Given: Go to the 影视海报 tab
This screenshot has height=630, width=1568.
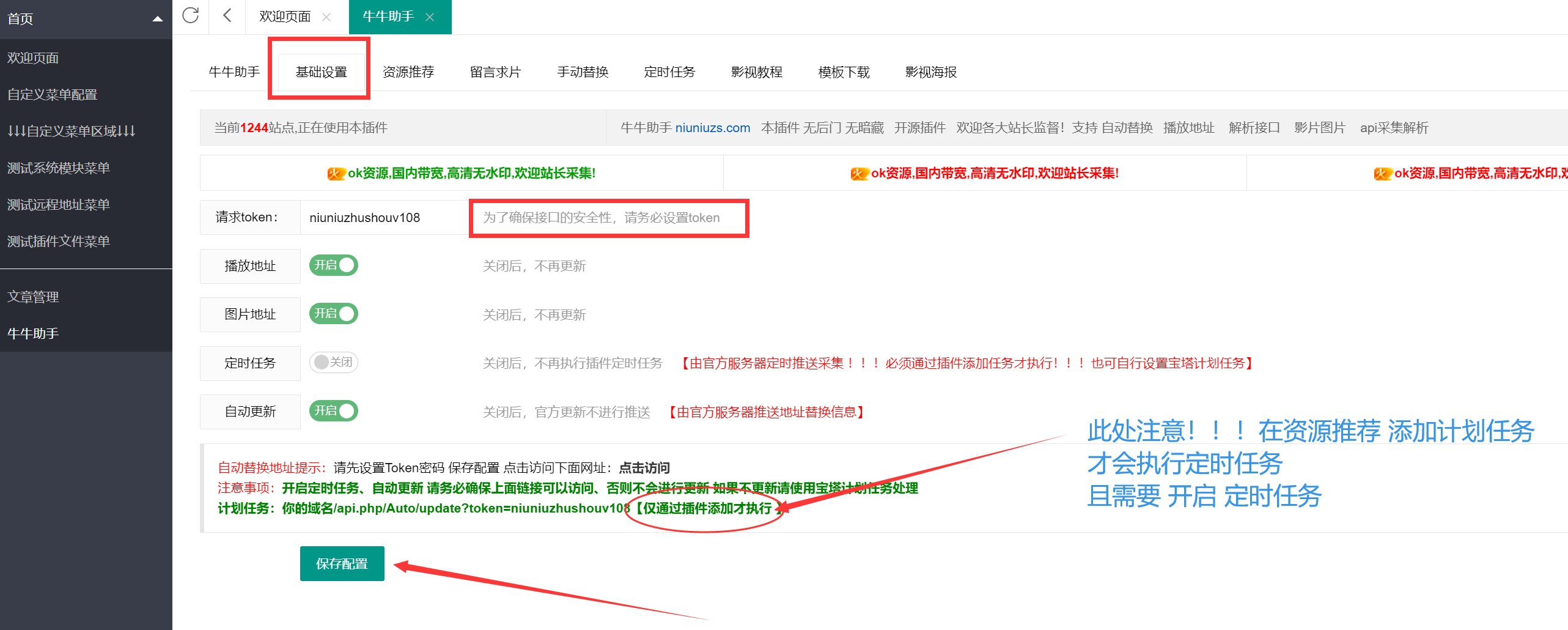Looking at the screenshot, I should click(x=930, y=72).
